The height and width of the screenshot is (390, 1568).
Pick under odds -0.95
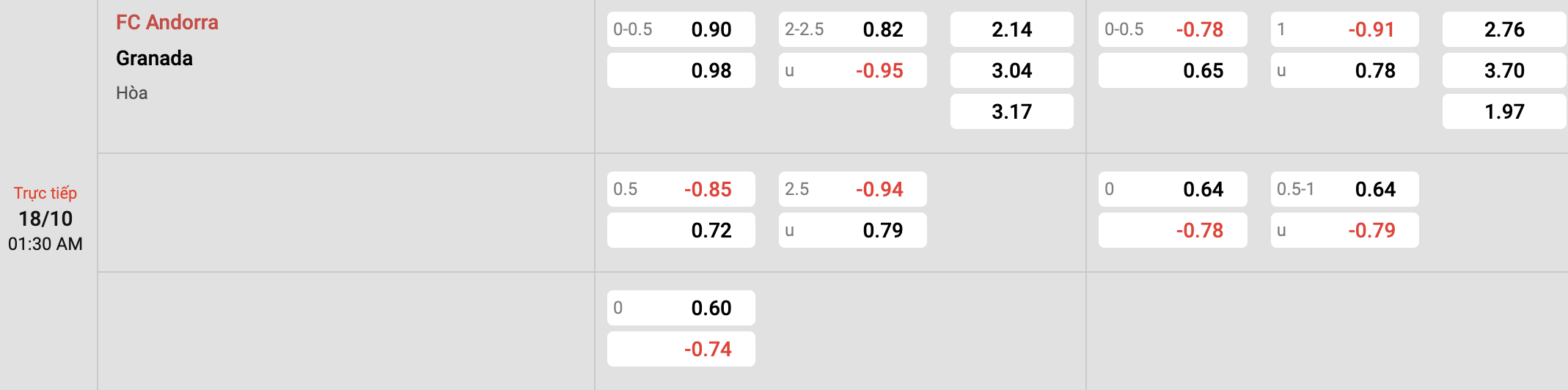click(853, 70)
